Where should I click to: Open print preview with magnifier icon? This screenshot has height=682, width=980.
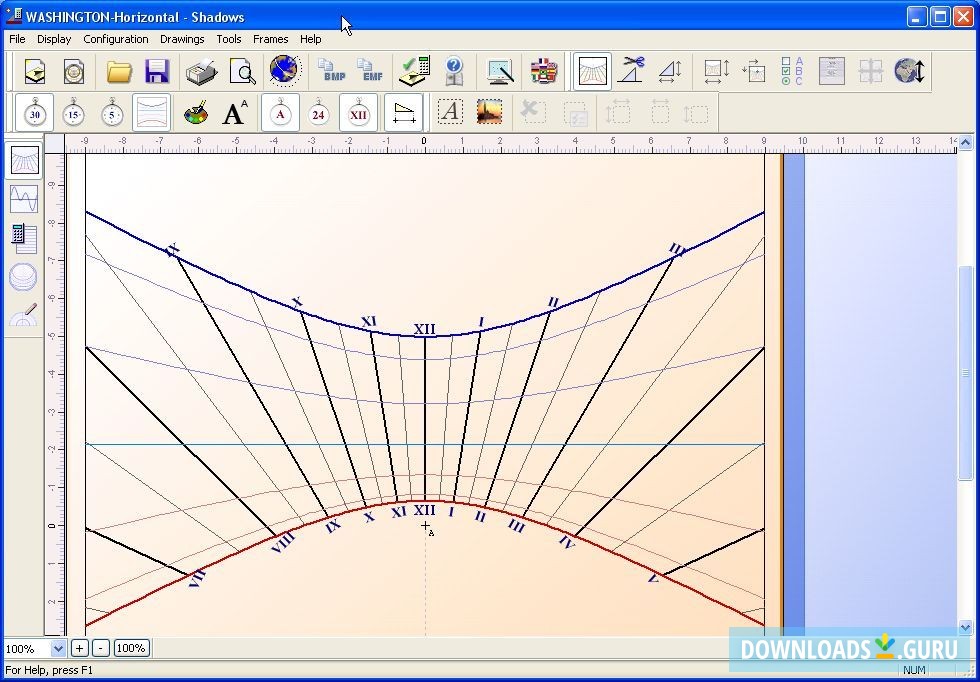pyautogui.click(x=242, y=72)
